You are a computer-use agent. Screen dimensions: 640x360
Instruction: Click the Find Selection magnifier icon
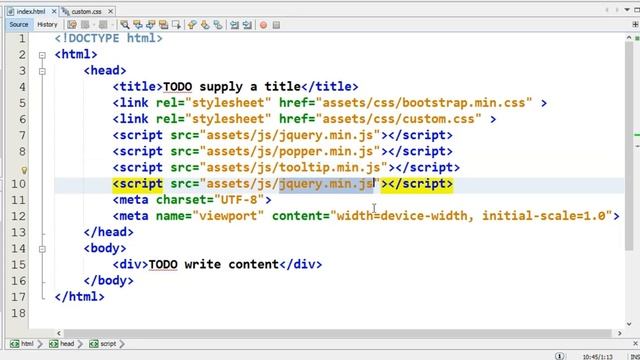(125, 25)
